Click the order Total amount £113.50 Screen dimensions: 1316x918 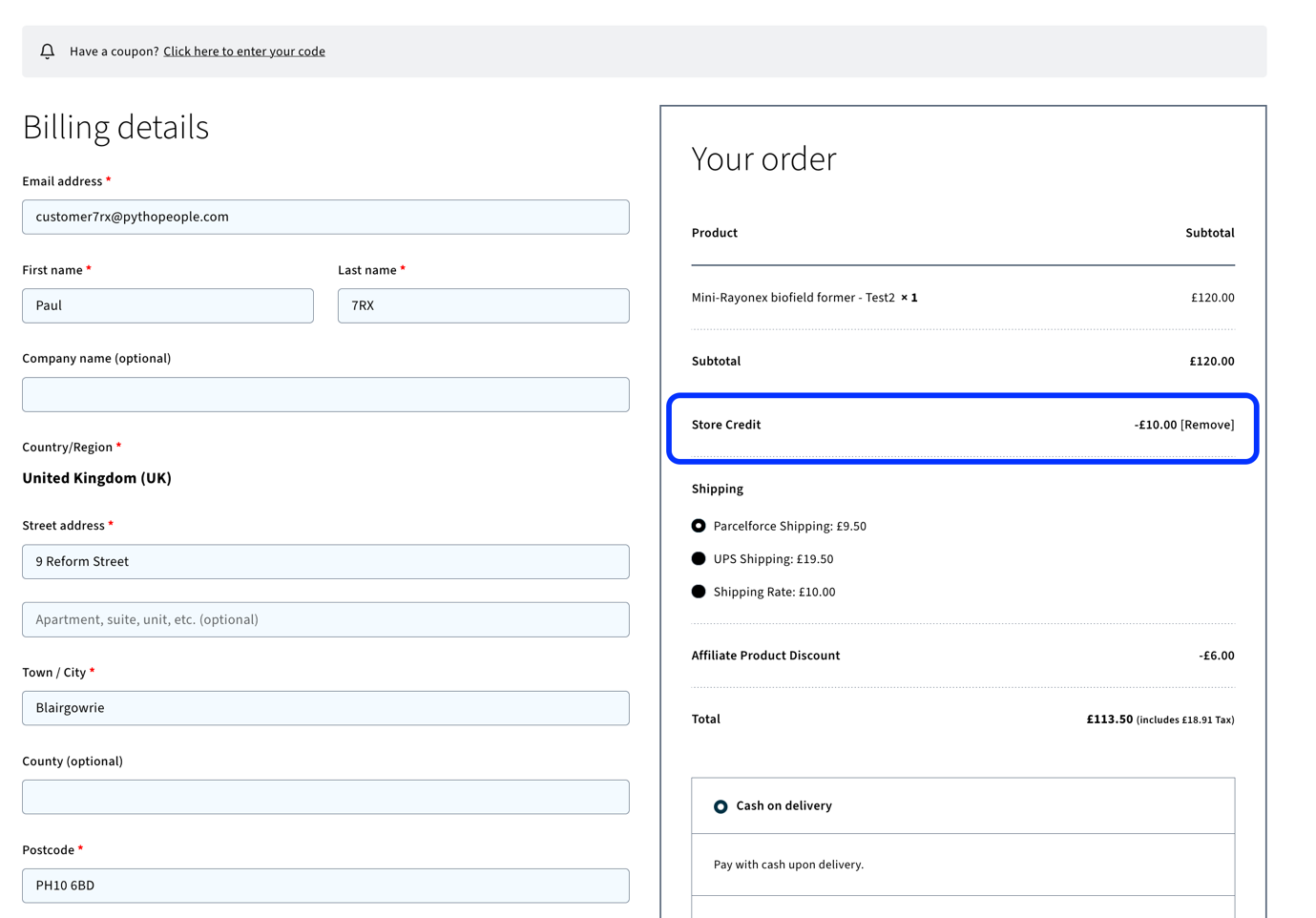pos(1109,720)
